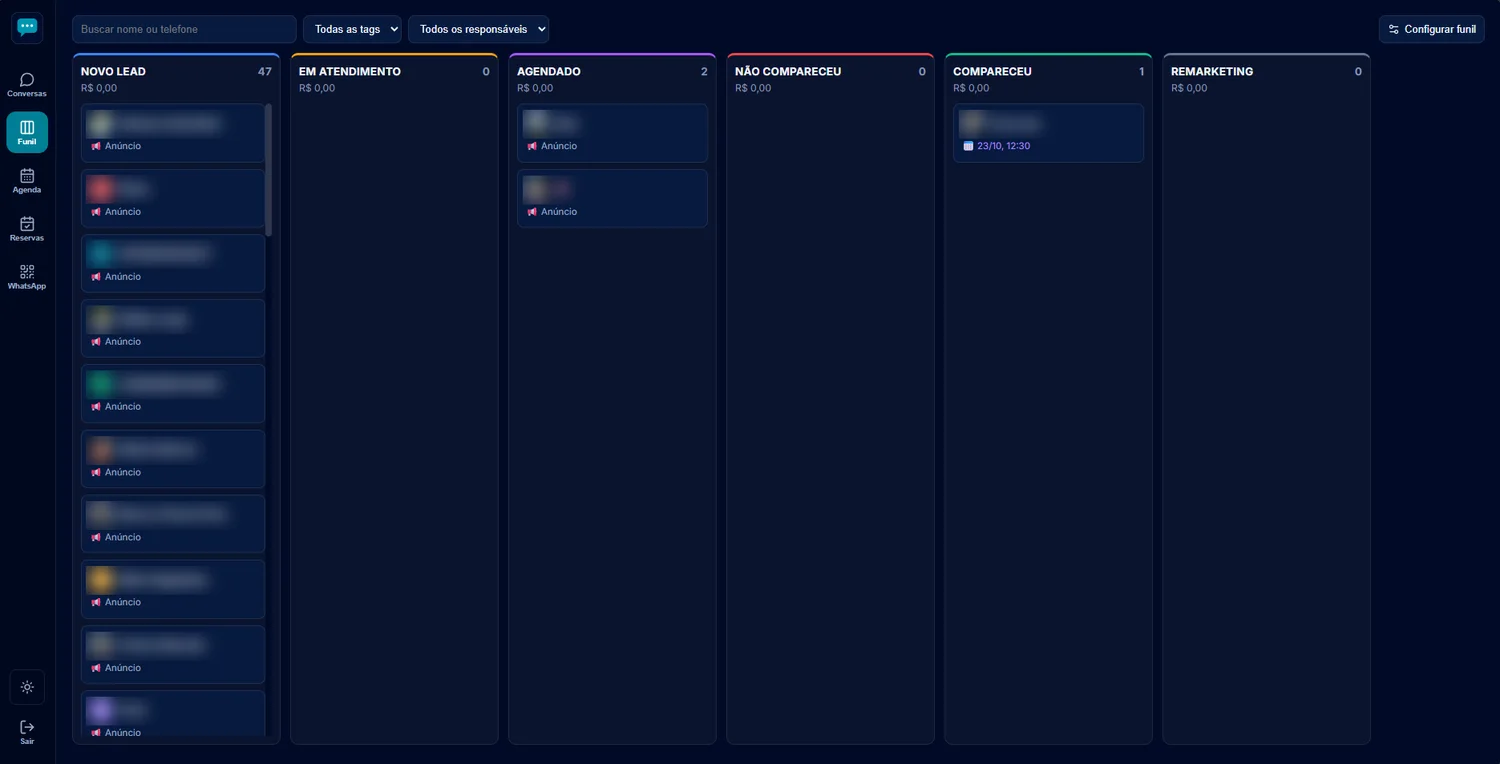This screenshot has width=1500, height=764.
Task: Go to the Agenda calendar page
Action: click(x=27, y=181)
